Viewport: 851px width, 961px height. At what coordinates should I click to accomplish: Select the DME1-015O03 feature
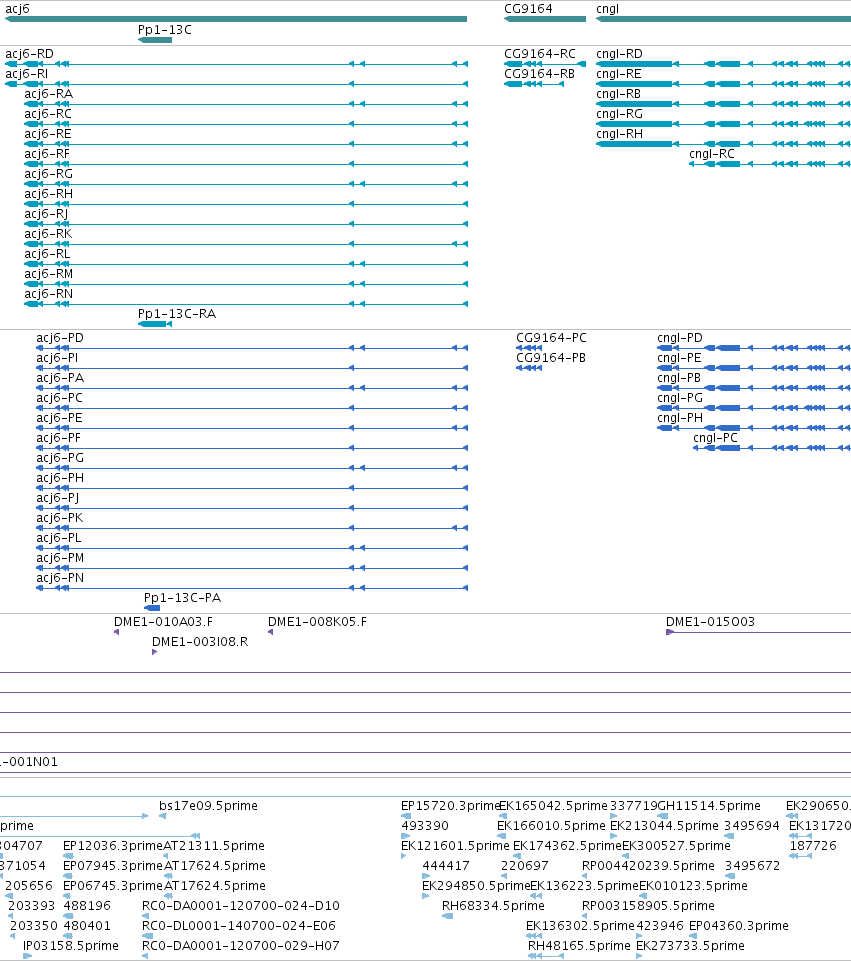pyautogui.click(x=711, y=622)
